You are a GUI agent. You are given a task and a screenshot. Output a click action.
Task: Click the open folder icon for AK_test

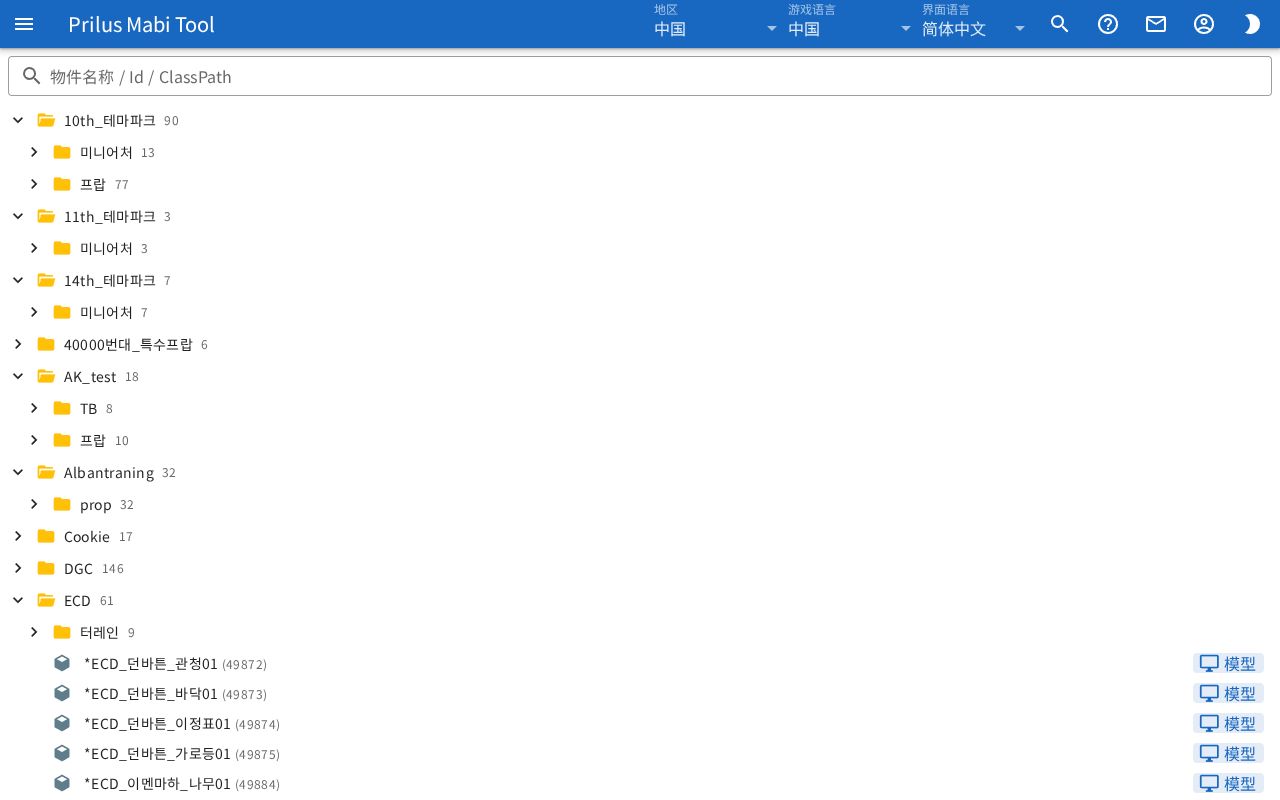point(46,376)
